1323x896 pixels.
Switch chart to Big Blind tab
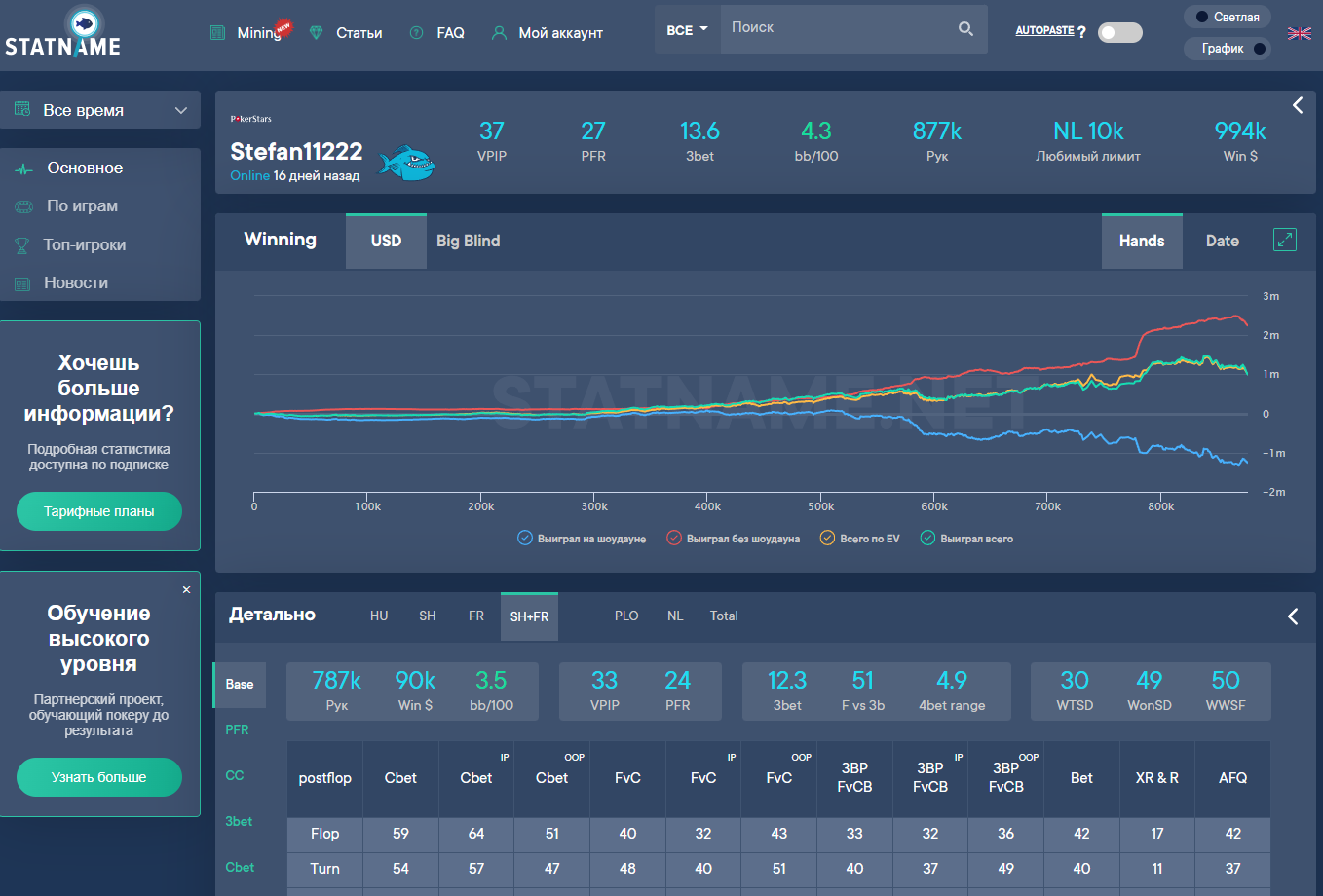point(468,241)
